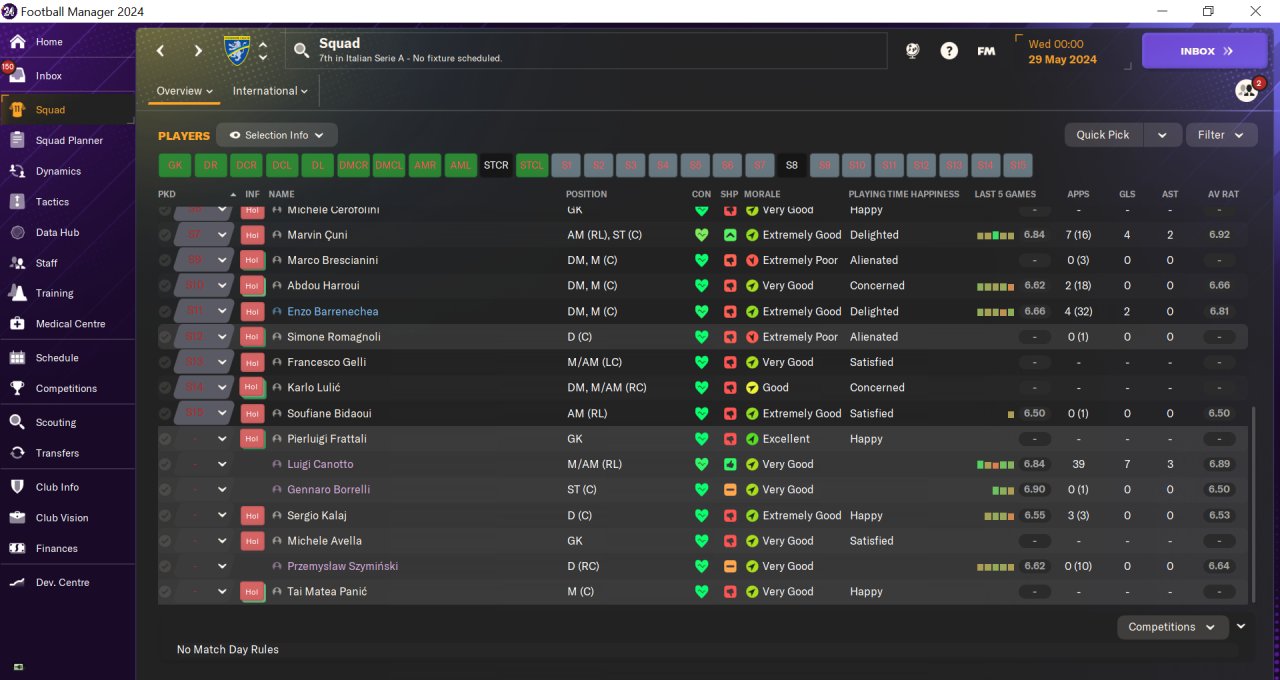
Task: Toggle selection circle for Marvin Çuni
Action: coord(165,235)
